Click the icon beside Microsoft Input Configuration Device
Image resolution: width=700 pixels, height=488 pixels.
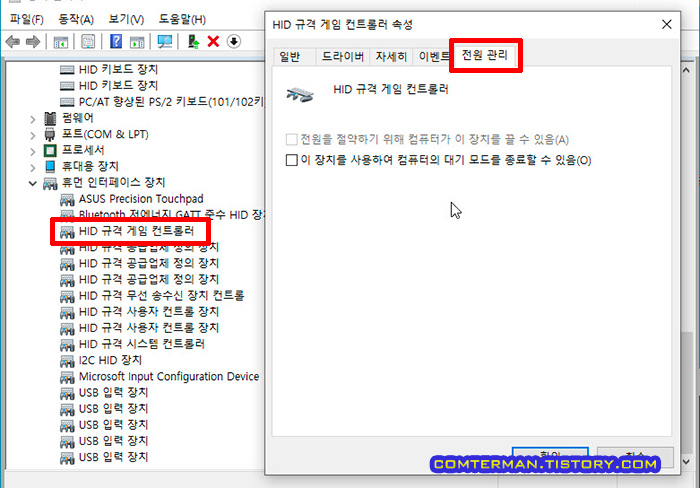[67, 377]
